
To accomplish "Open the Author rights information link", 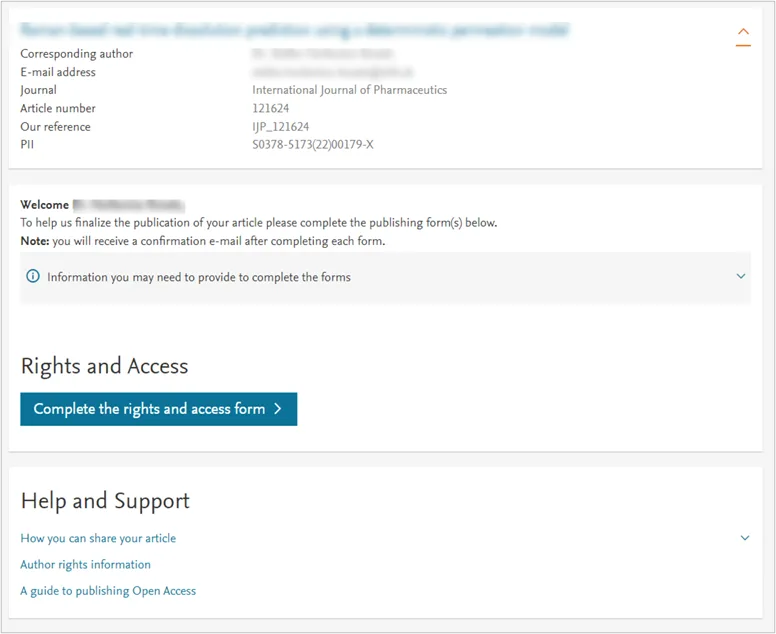I will 86,565.
